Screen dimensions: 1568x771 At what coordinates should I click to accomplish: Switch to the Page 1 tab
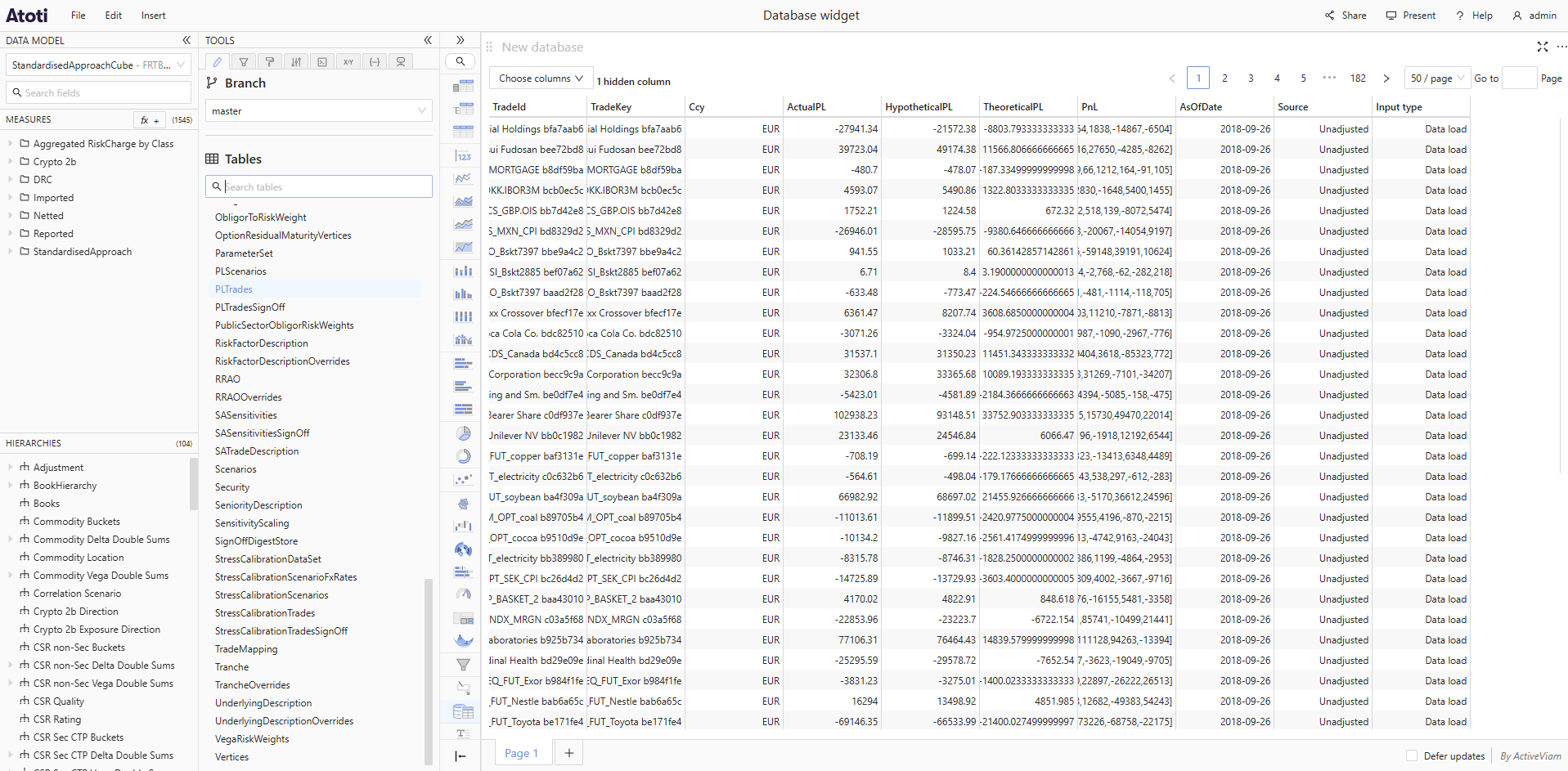[x=522, y=753]
